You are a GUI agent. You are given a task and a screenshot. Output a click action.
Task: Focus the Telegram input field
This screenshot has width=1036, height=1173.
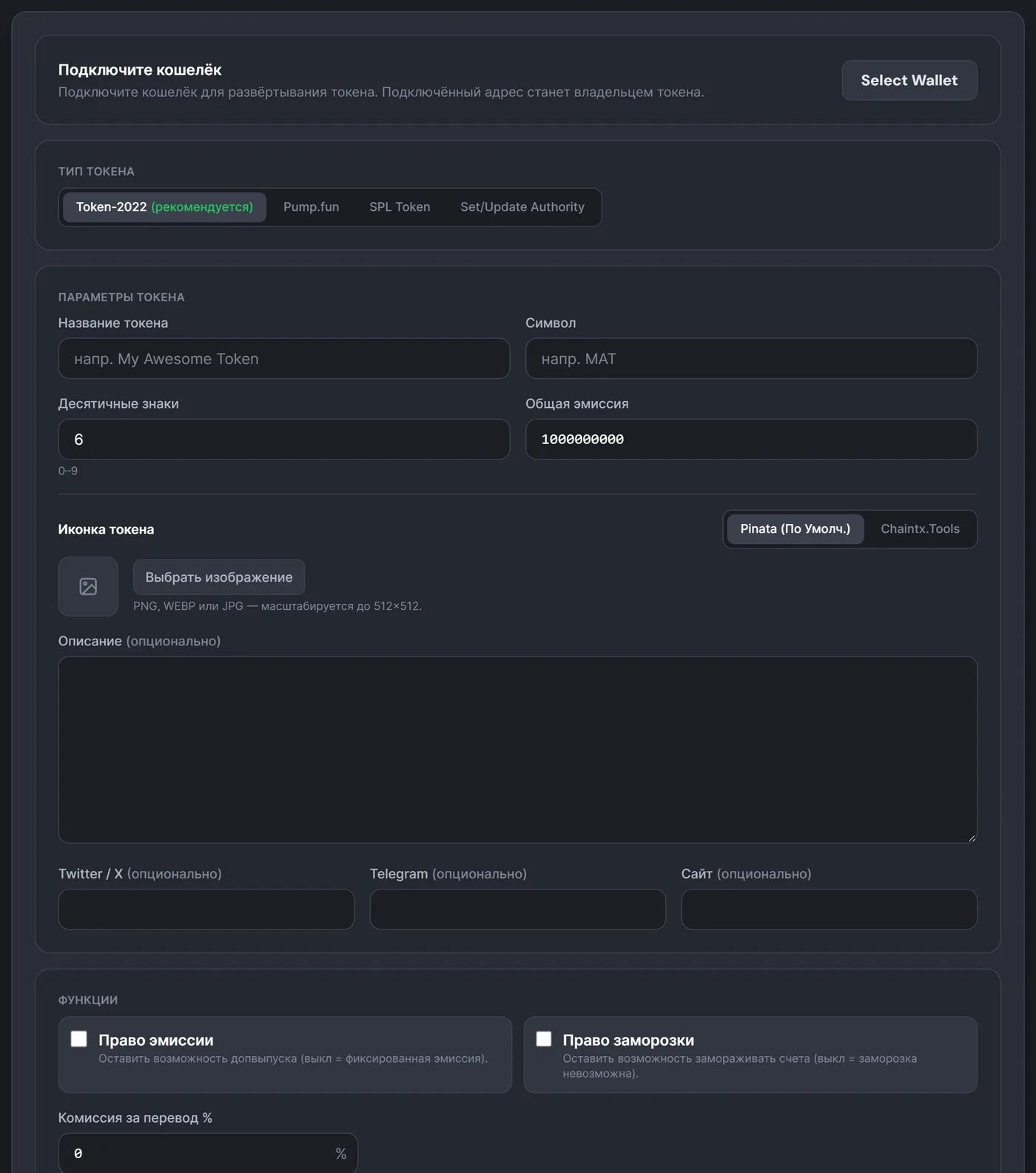pos(518,910)
